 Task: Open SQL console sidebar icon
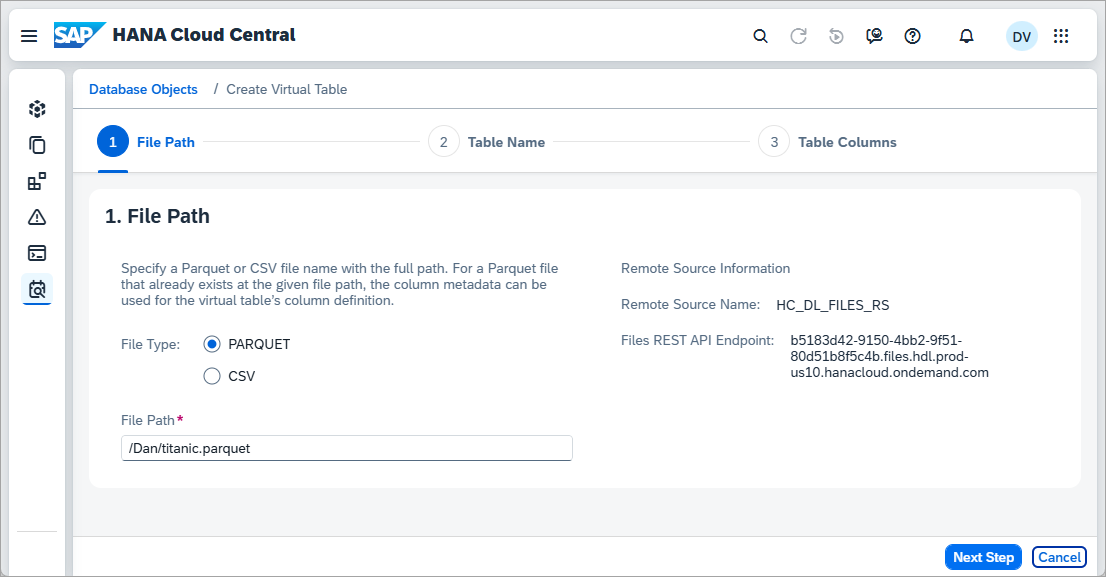pos(37,253)
